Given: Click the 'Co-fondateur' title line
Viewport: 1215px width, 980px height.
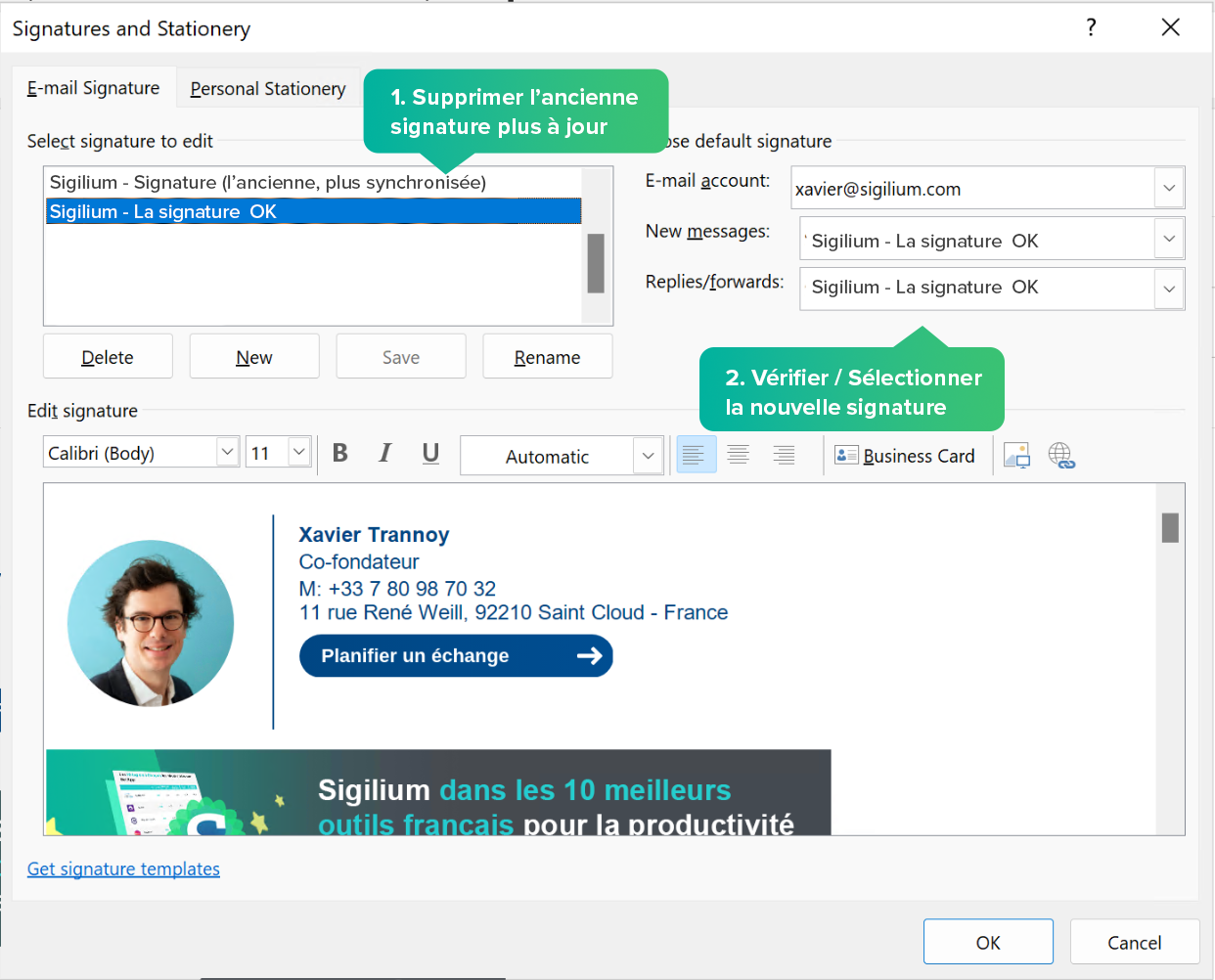Looking at the screenshot, I should 359,561.
